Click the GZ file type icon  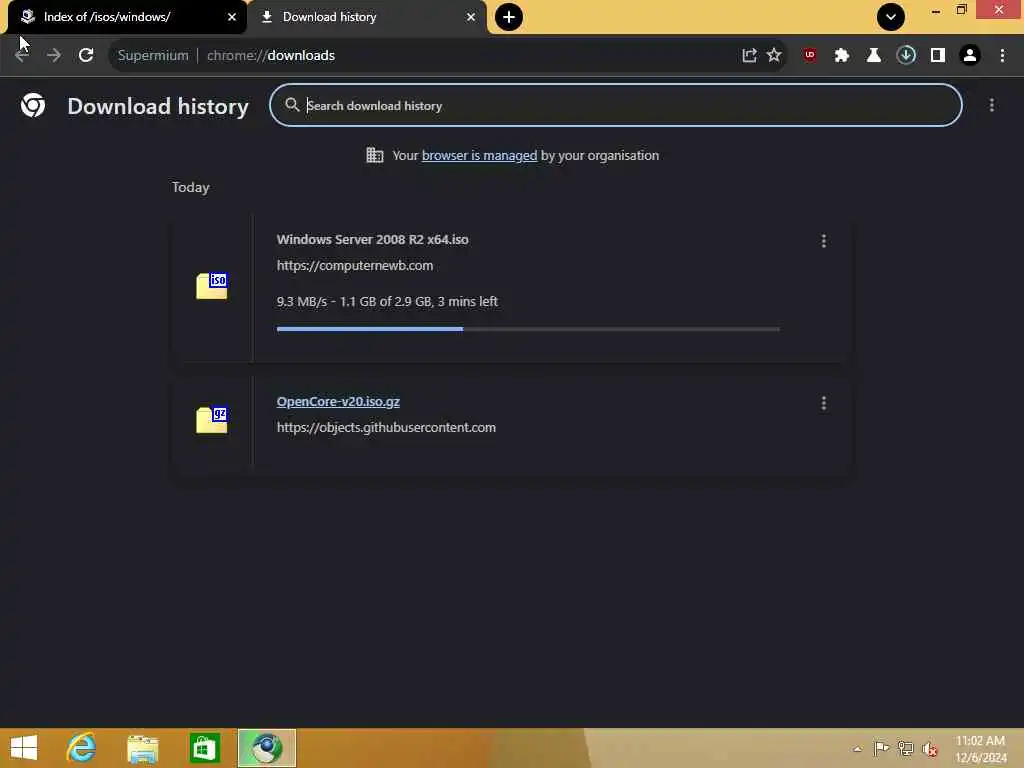(212, 420)
